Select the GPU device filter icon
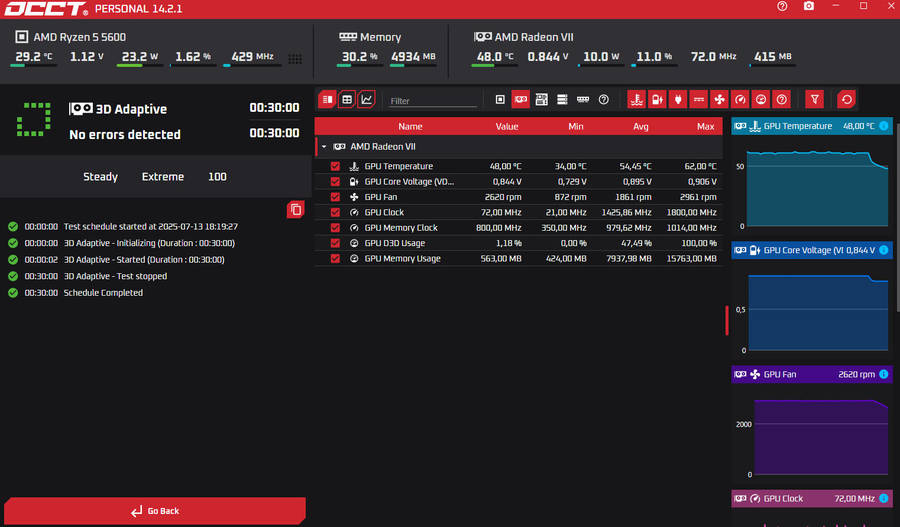This screenshot has width=900, height=527. pos(521,100)
